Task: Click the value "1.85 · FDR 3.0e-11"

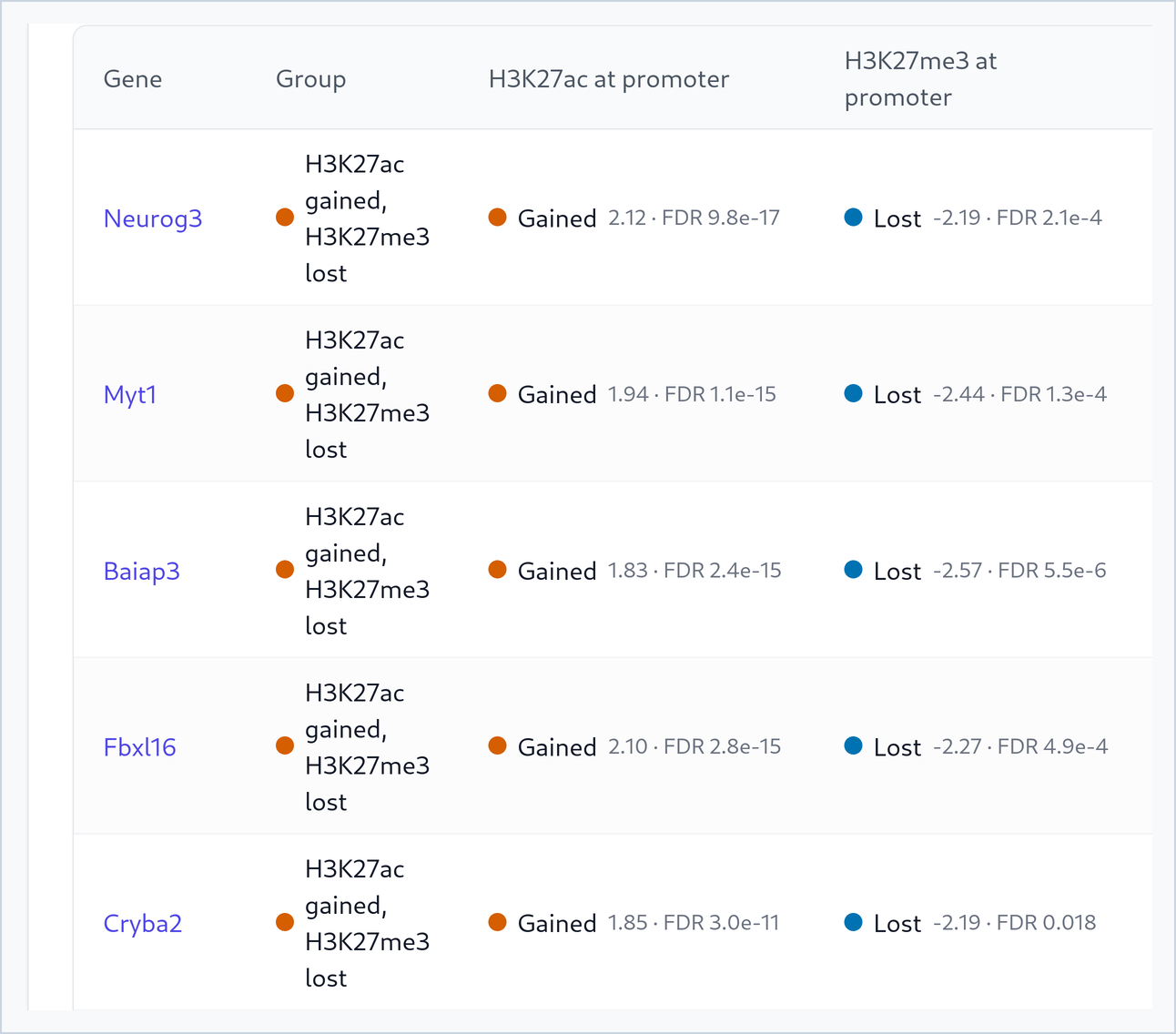Action: pos(694,923)
